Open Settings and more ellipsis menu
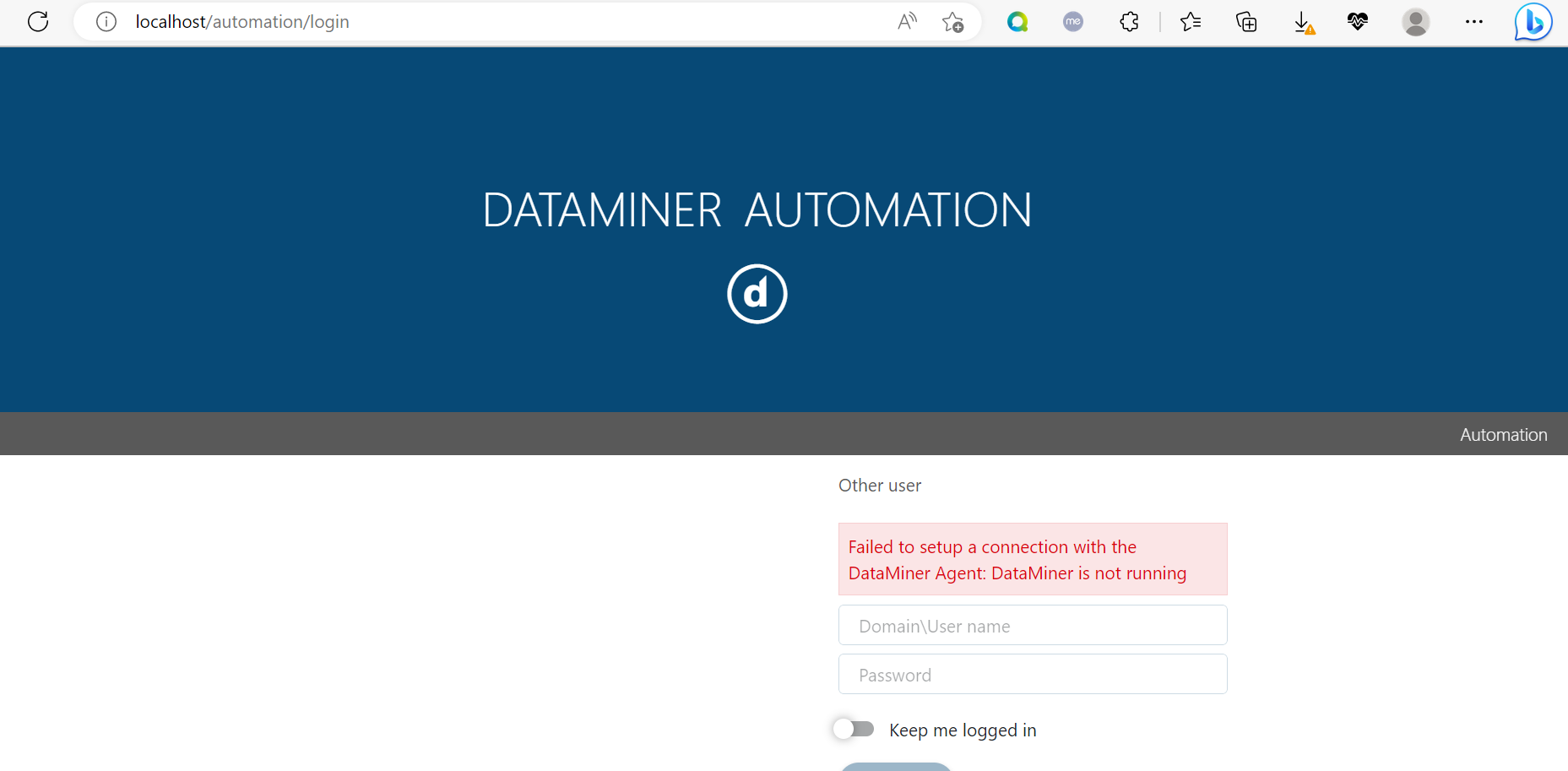 click(1474, 21)
